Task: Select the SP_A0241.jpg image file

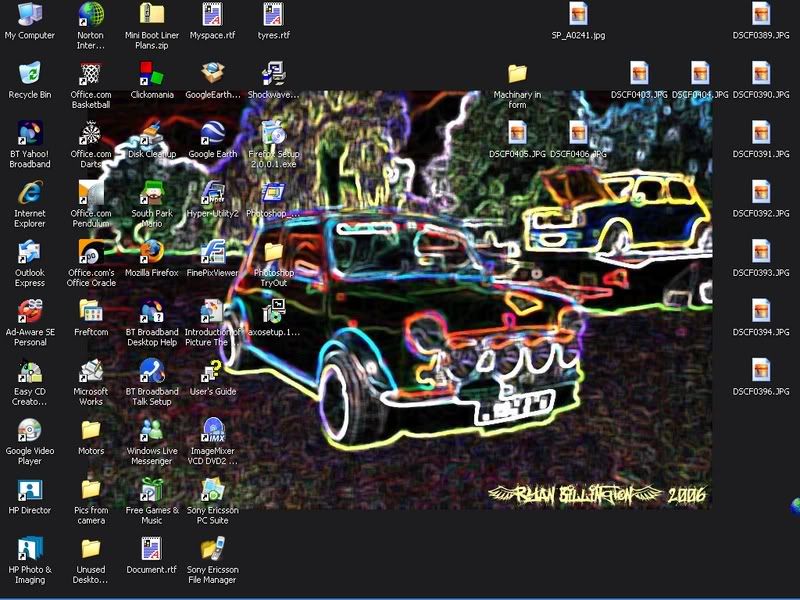Action: 578,14
